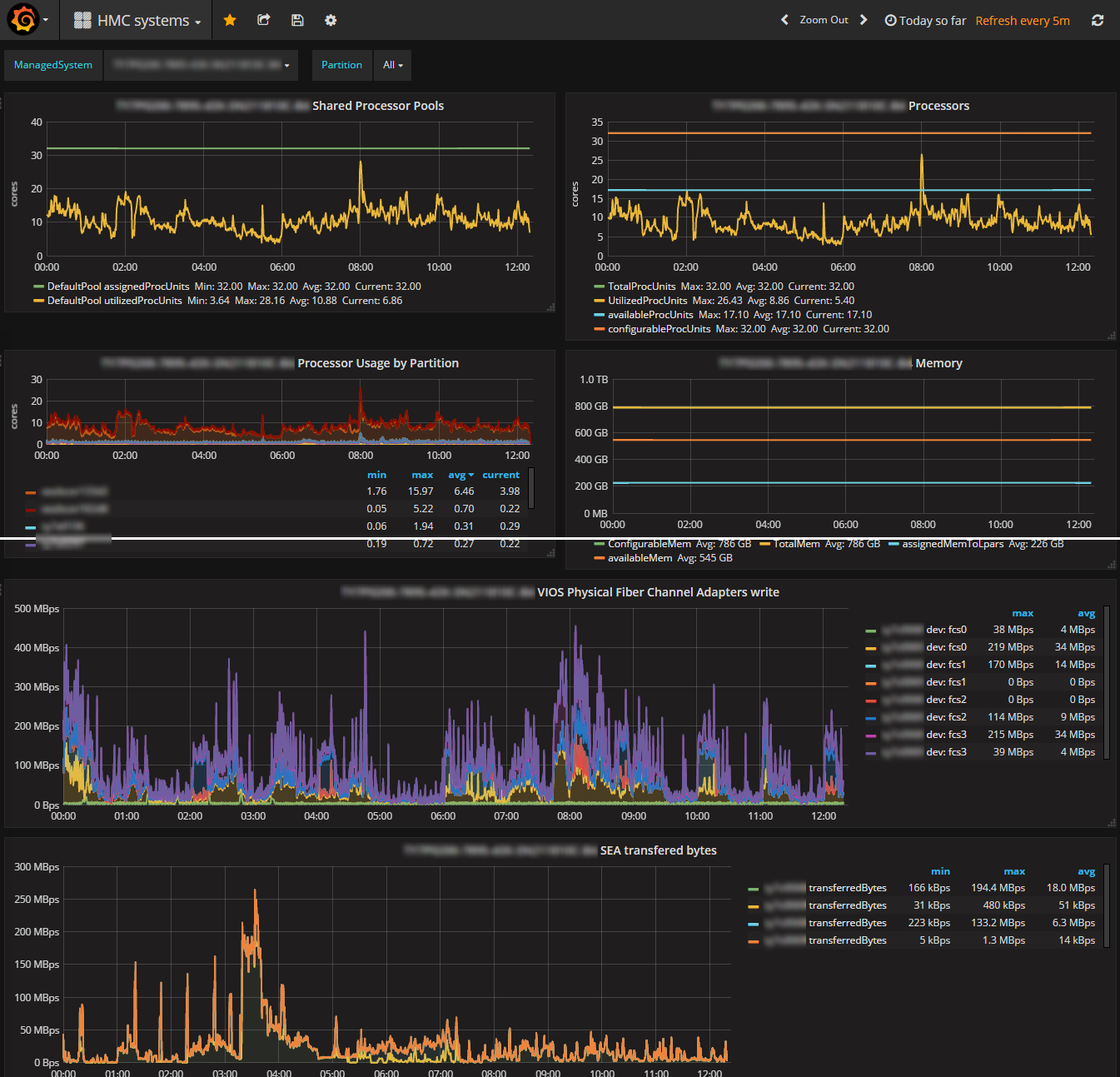Open the ManagedSystem value dropdown
Screen dimensions: 1120x1077
click(x=201, y=65)
